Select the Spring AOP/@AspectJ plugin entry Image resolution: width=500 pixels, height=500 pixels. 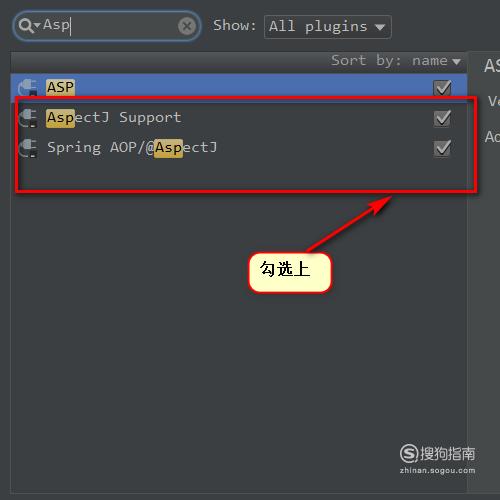pyautogui.click(x=239, y=147)
